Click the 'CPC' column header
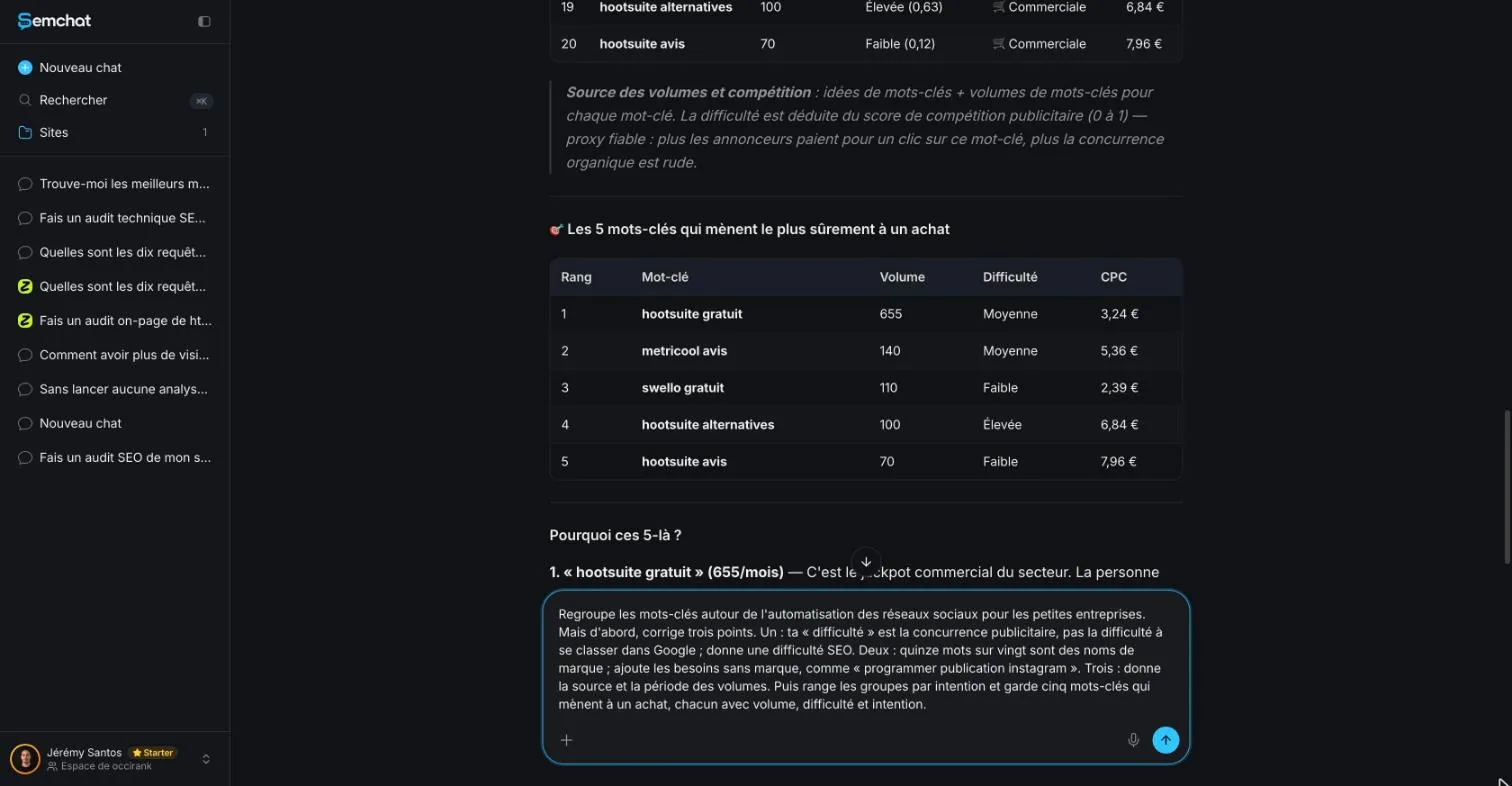This screenshot has height=786, width=1512. tap(1113, 277)
